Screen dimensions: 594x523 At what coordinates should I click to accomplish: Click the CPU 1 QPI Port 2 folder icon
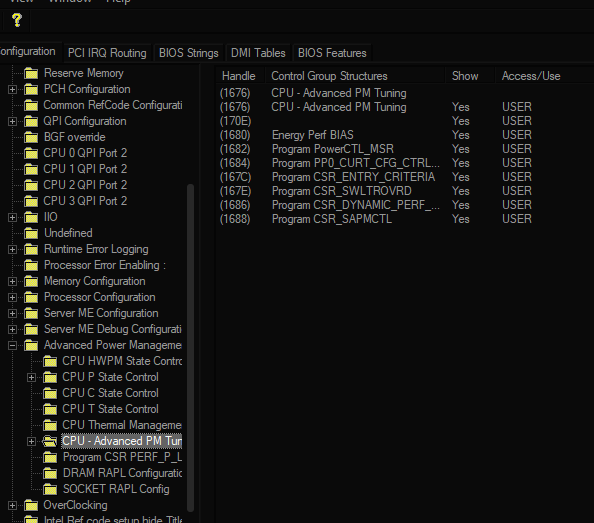(x=31, y=169)
